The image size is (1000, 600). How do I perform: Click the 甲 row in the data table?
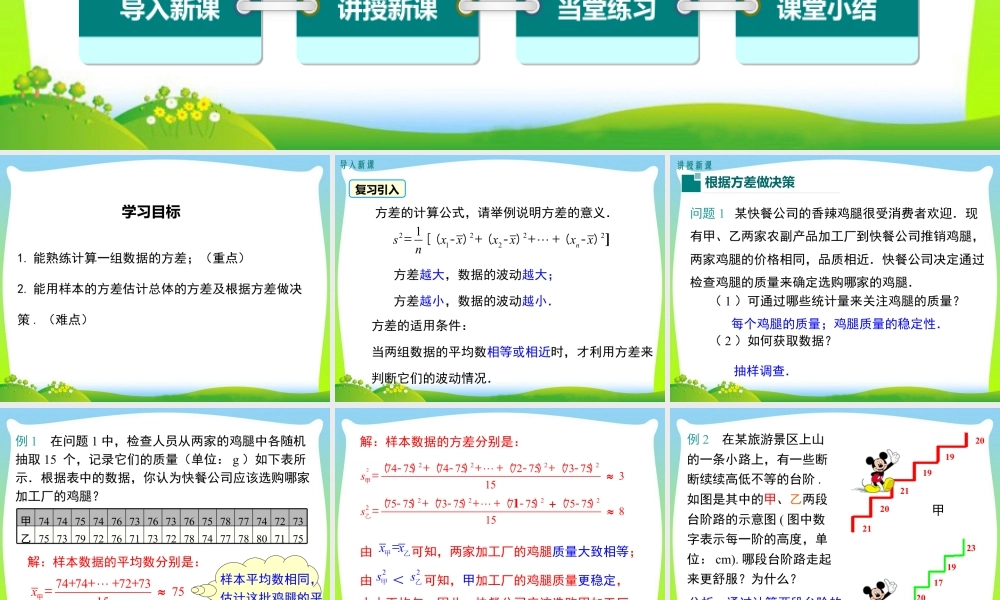[162, 521]
